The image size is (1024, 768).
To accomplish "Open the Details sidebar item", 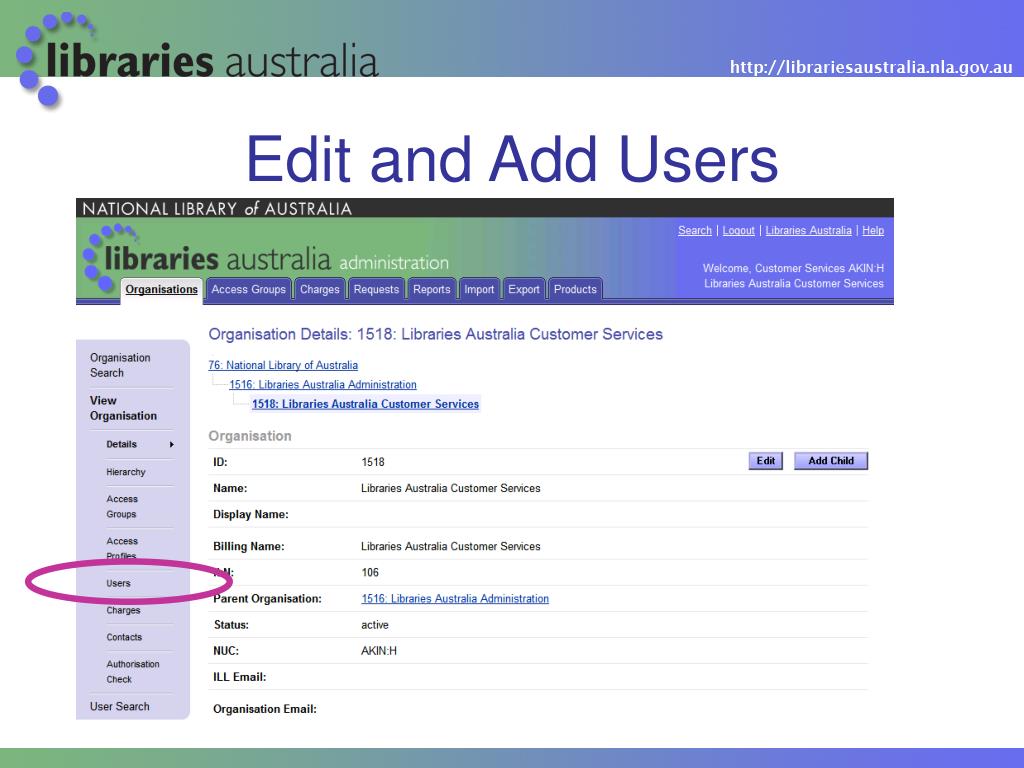I will (x=121, y=444).
